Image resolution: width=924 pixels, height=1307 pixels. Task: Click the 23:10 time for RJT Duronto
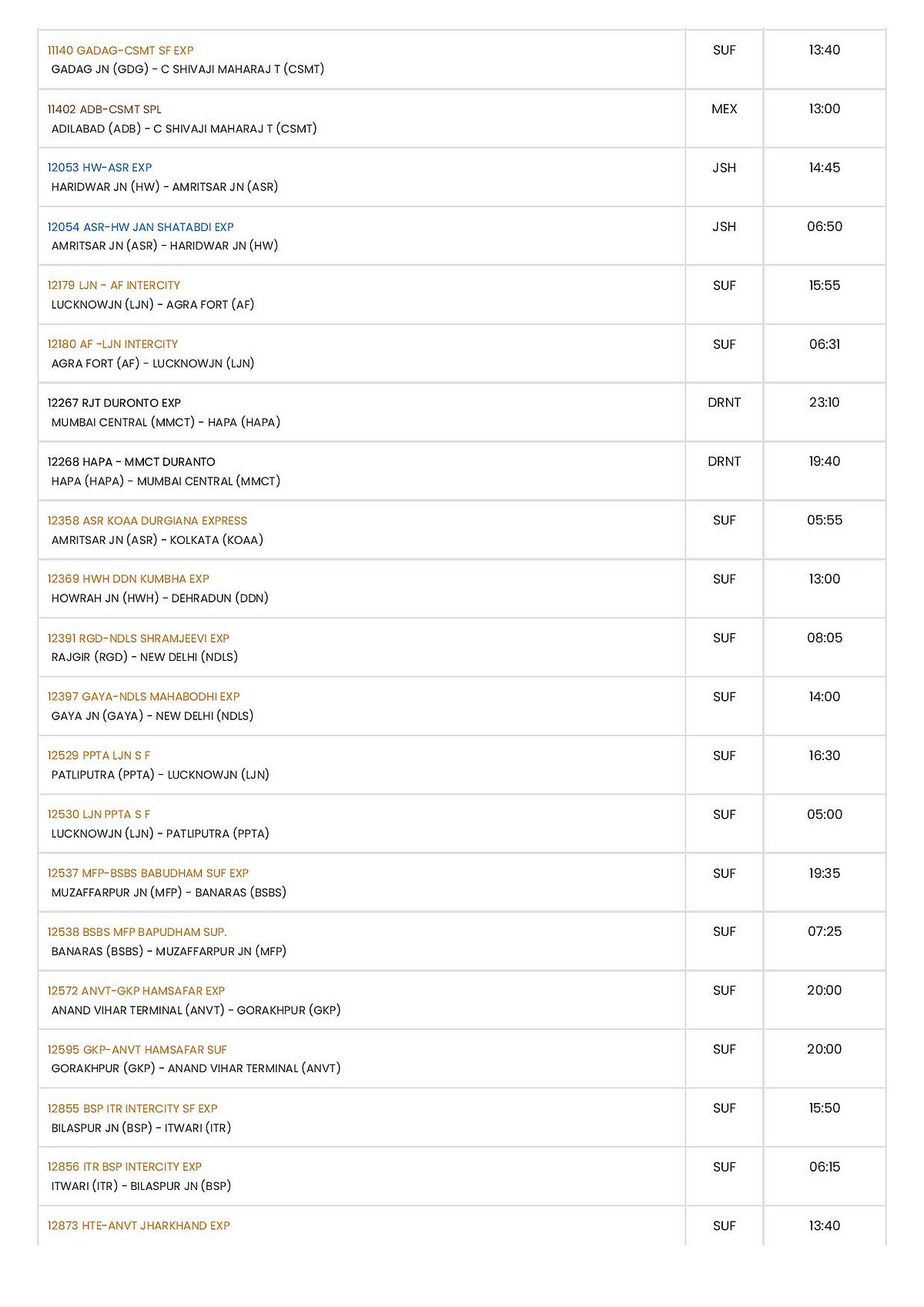tap(824, 403)
